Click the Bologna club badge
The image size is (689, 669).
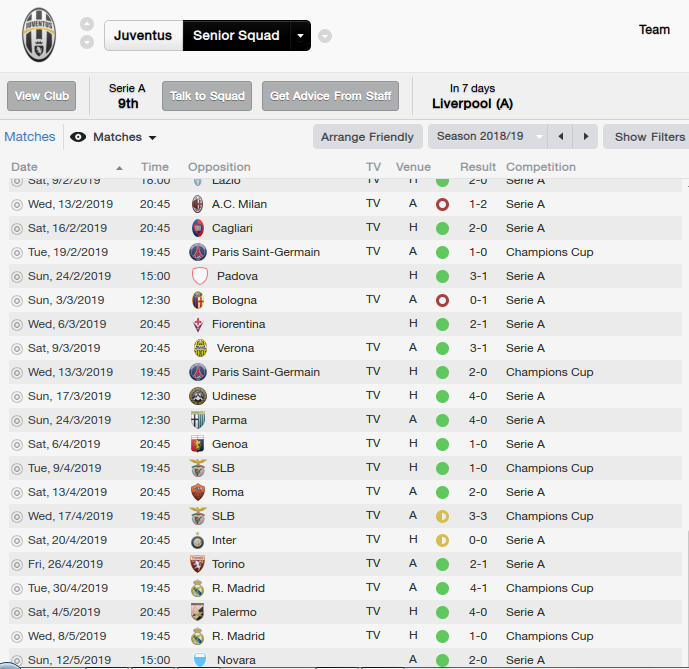(198, 300)
